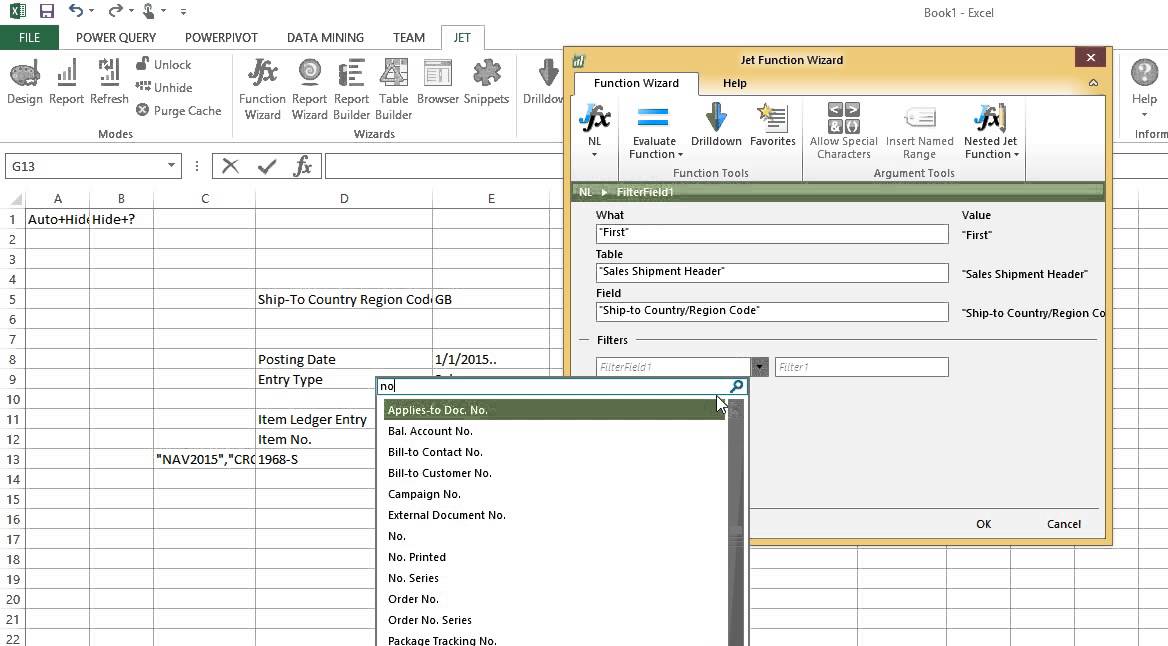Open the Report Builder
Image resolution: width=1168 pixels, height=646 pixels.
point(351,90)
